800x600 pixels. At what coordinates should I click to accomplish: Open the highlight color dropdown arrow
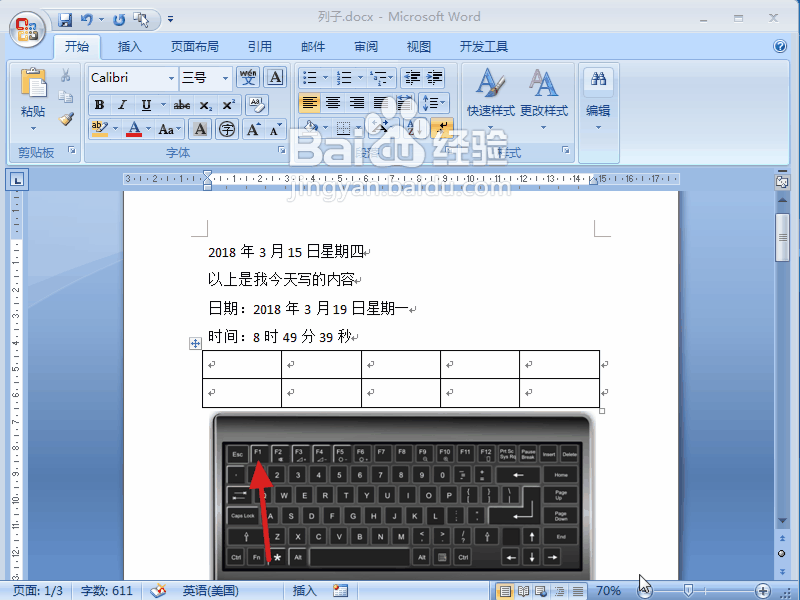115,129
